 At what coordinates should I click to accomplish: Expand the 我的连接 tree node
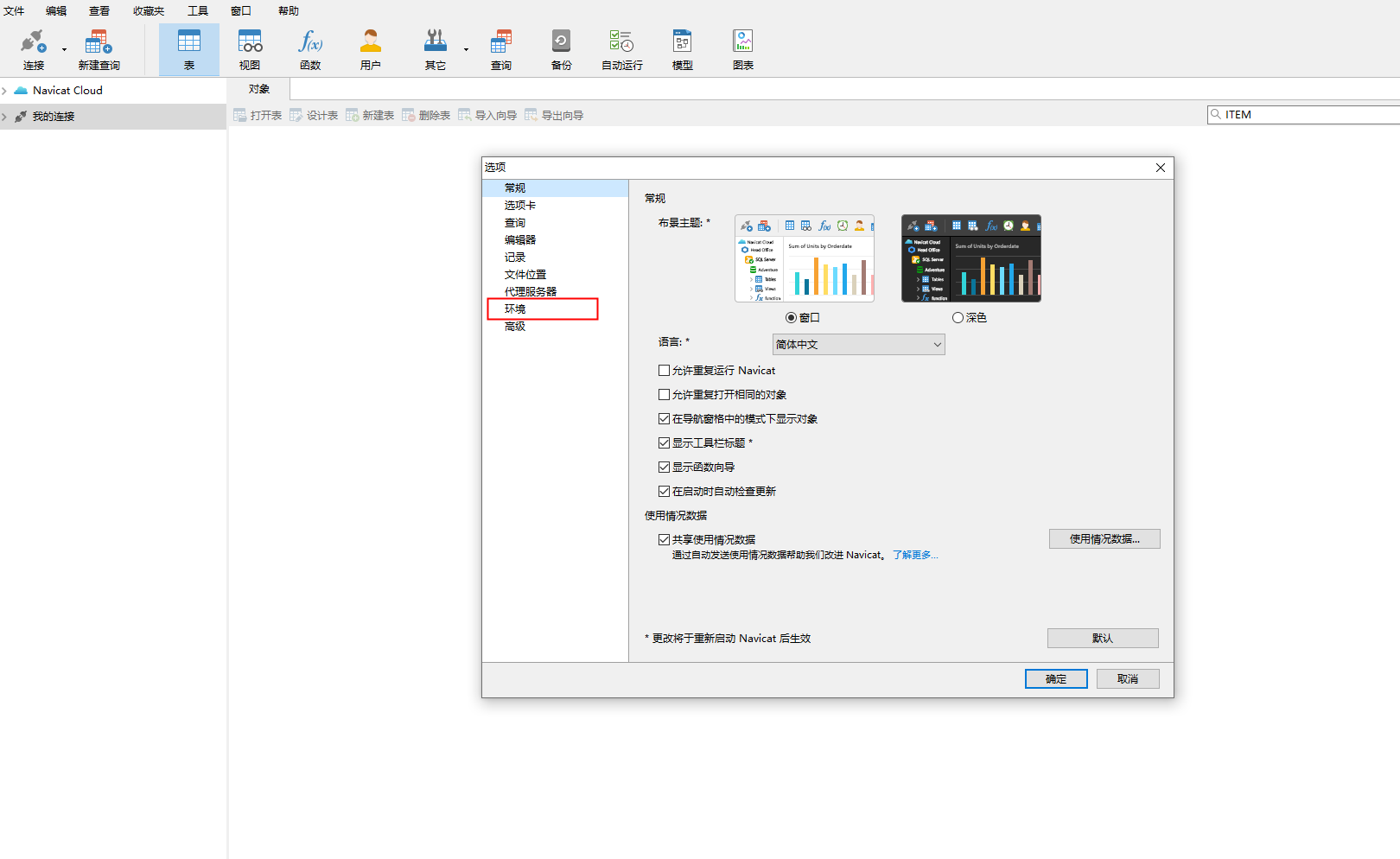point(4,116)
